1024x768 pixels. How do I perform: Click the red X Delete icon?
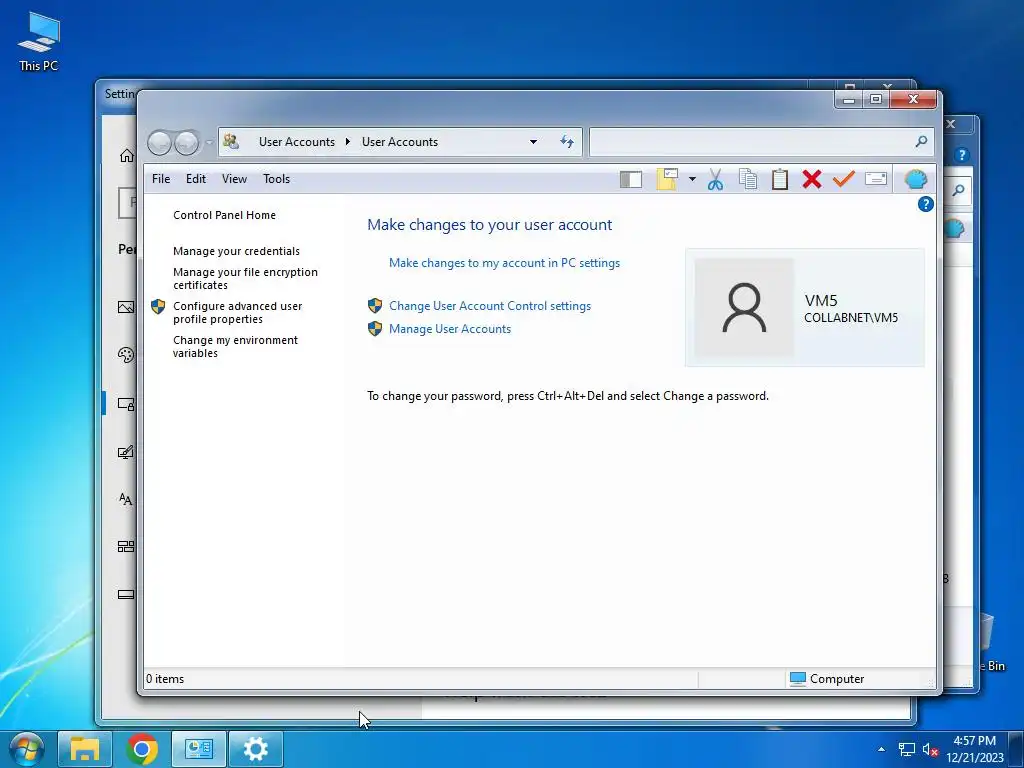click(x=812, y=179)
